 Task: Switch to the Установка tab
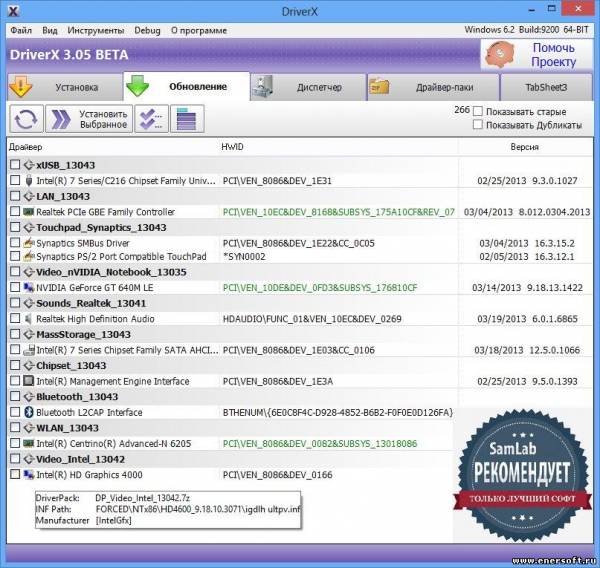click(x=65, y=87)
